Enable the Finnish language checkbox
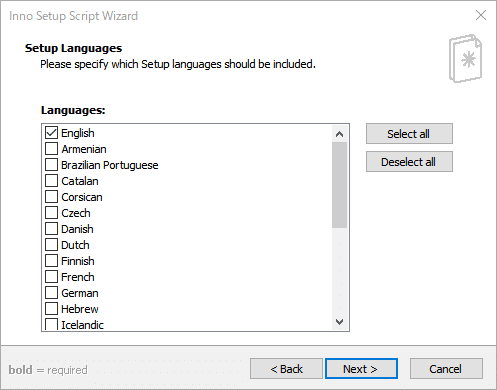 click(x=51, y=261)
